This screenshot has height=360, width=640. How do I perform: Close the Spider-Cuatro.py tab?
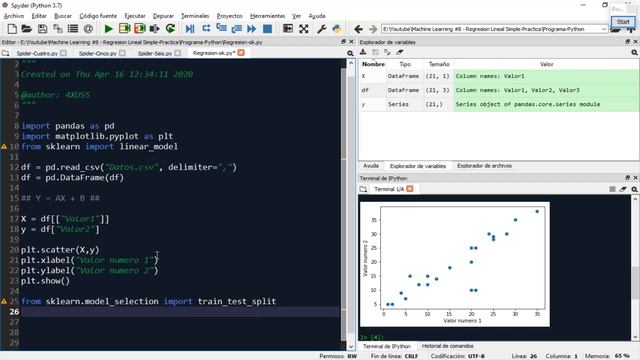(63, 53)
